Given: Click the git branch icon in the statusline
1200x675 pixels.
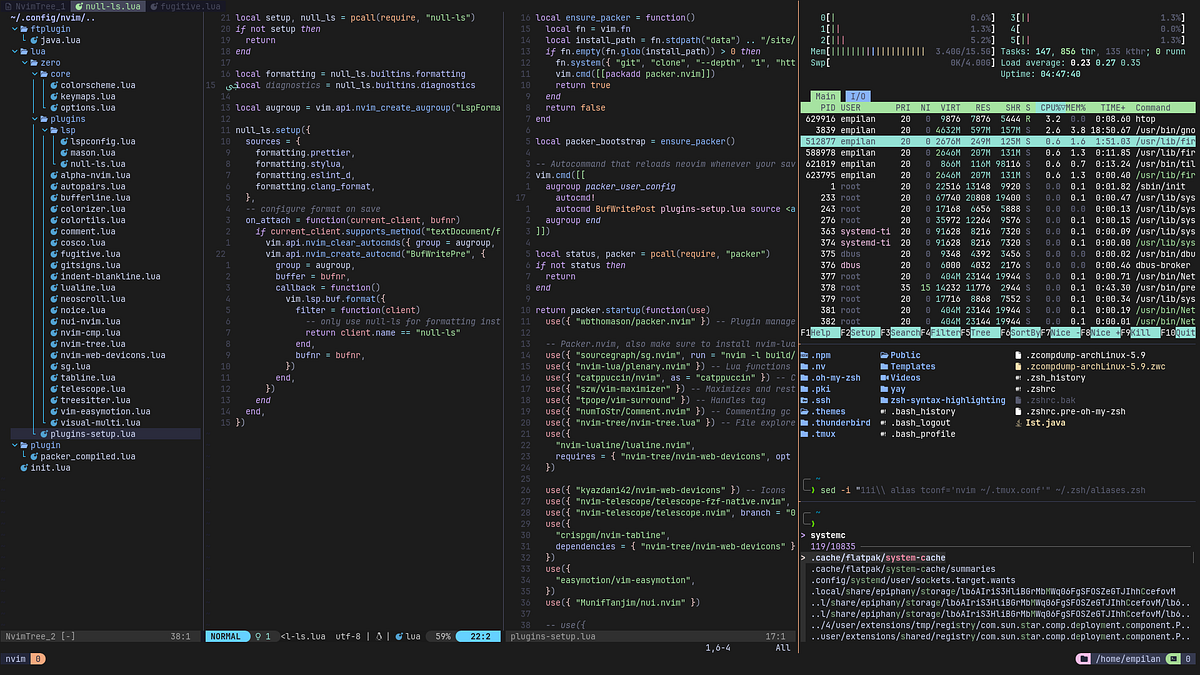Looking at the screenshot, I should [258, 636].
